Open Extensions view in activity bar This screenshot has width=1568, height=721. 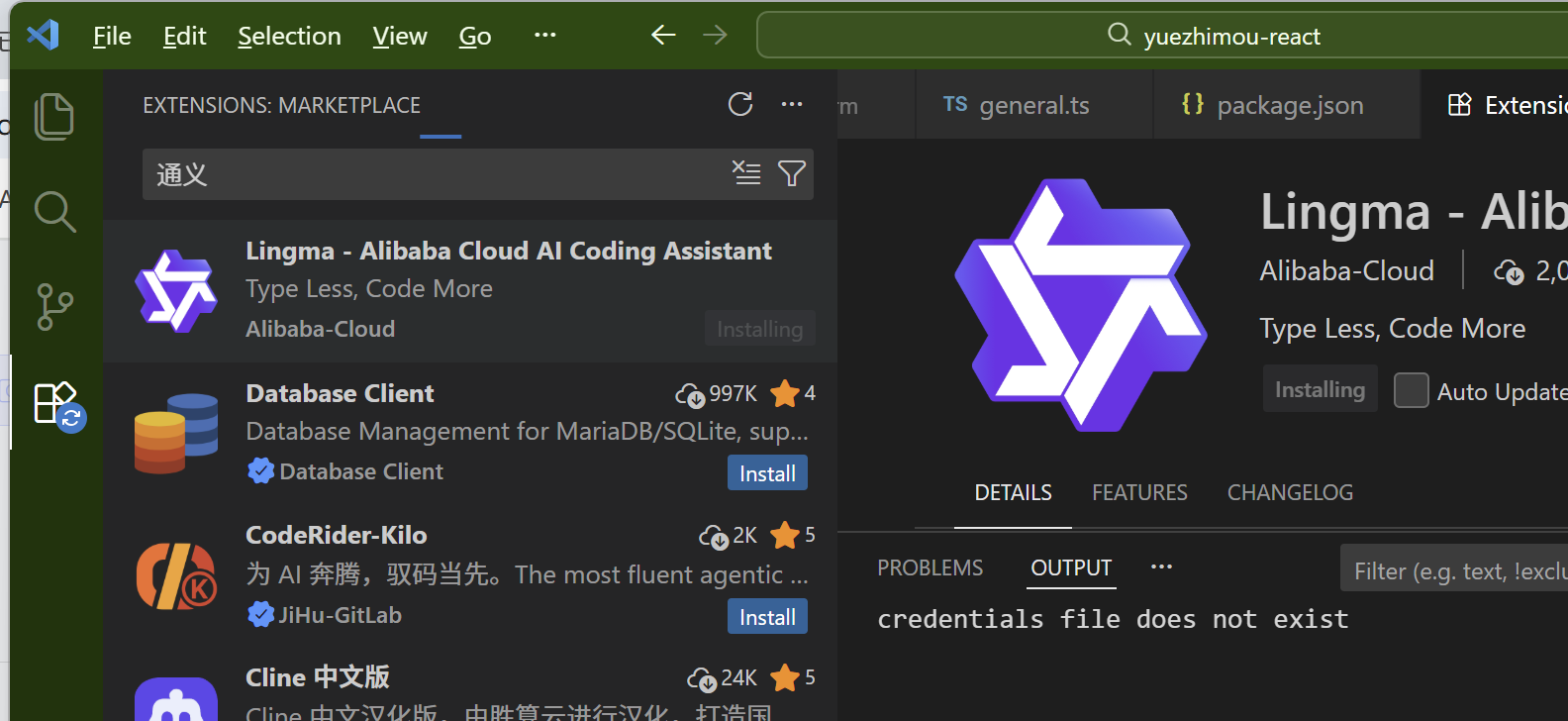[x=58, y=404]
